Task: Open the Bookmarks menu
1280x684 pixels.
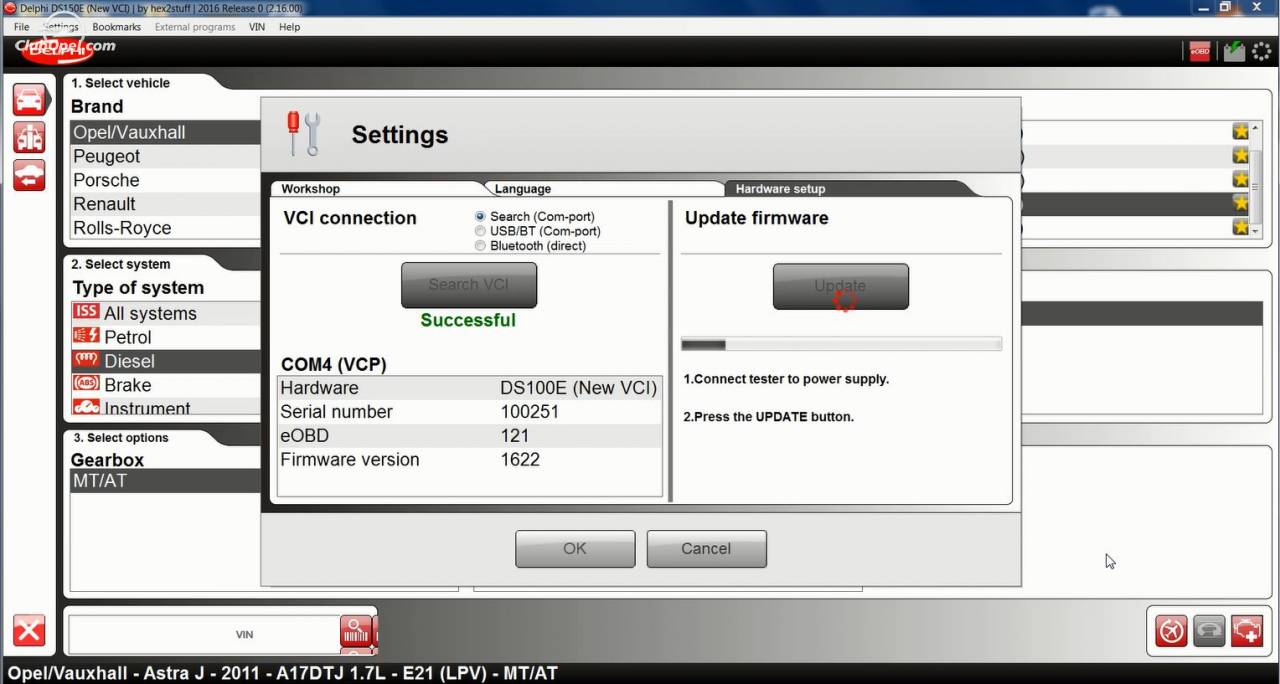Action: click(117, 27)
